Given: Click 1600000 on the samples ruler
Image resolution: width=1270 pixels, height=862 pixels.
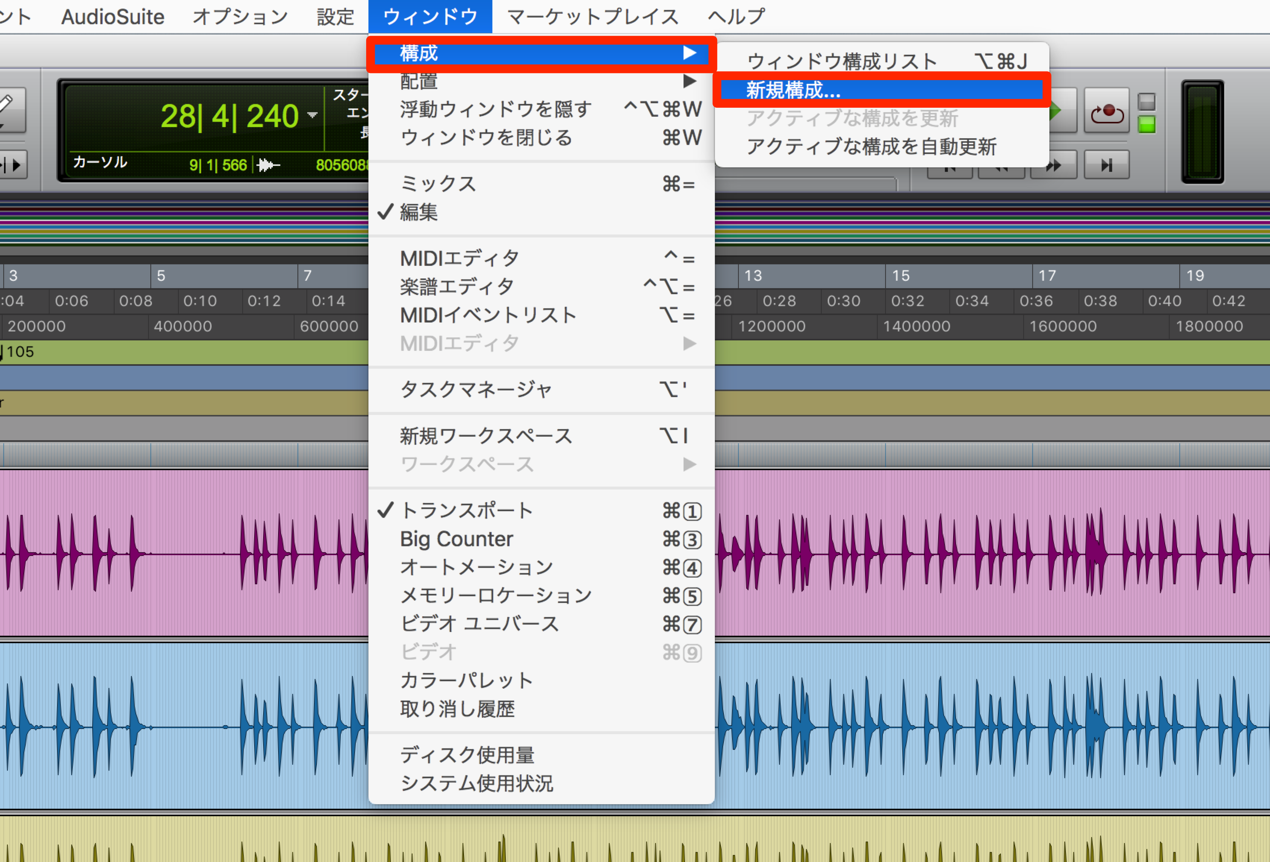Looking at the screenshot, I should (1062, 326).
